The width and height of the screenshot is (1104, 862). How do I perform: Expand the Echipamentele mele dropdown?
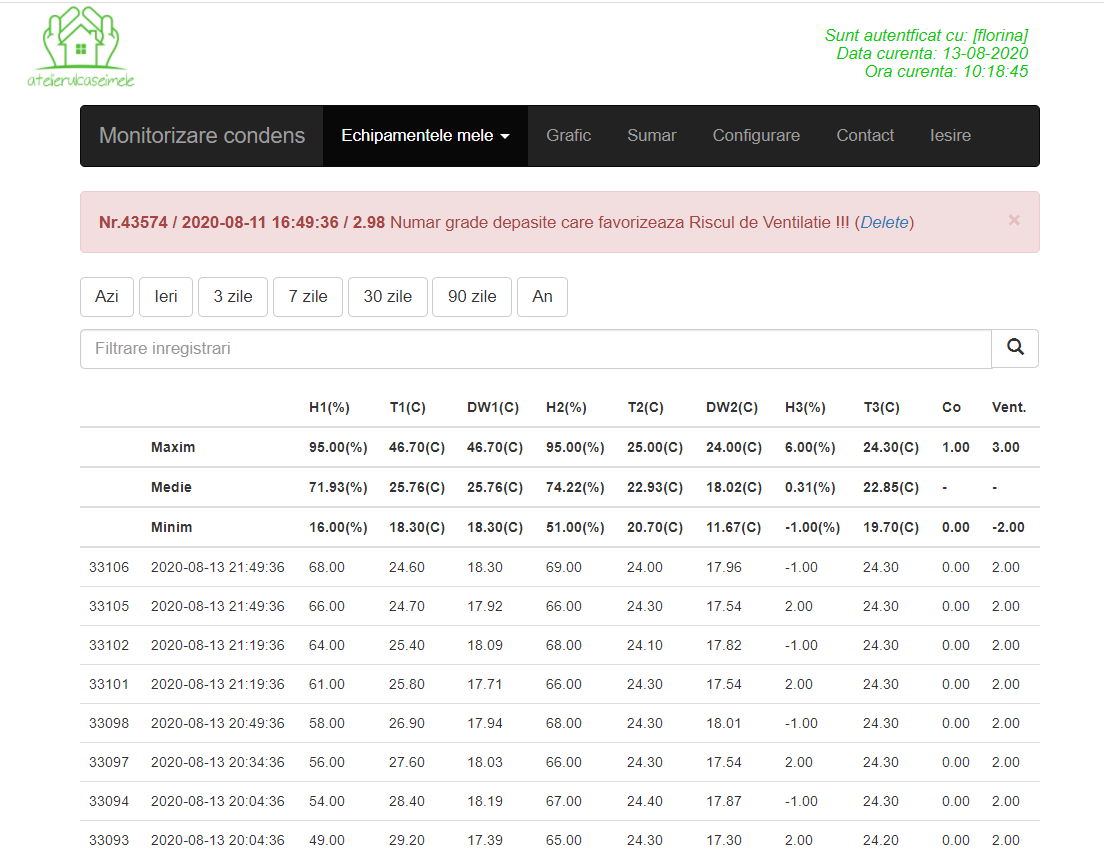[426, 136]
